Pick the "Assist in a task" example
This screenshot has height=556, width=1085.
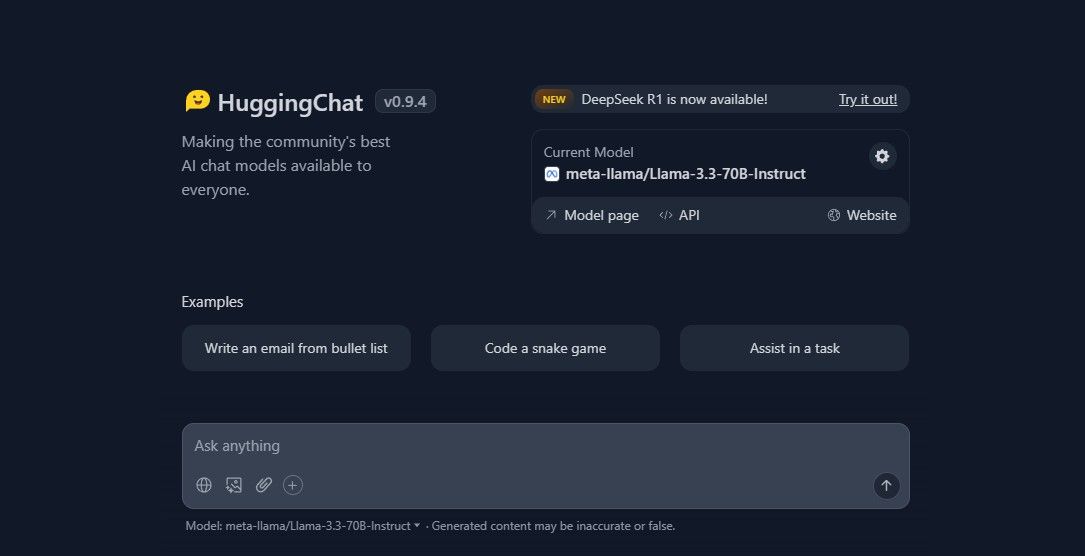pyautogui.click(x=794, y=348)
